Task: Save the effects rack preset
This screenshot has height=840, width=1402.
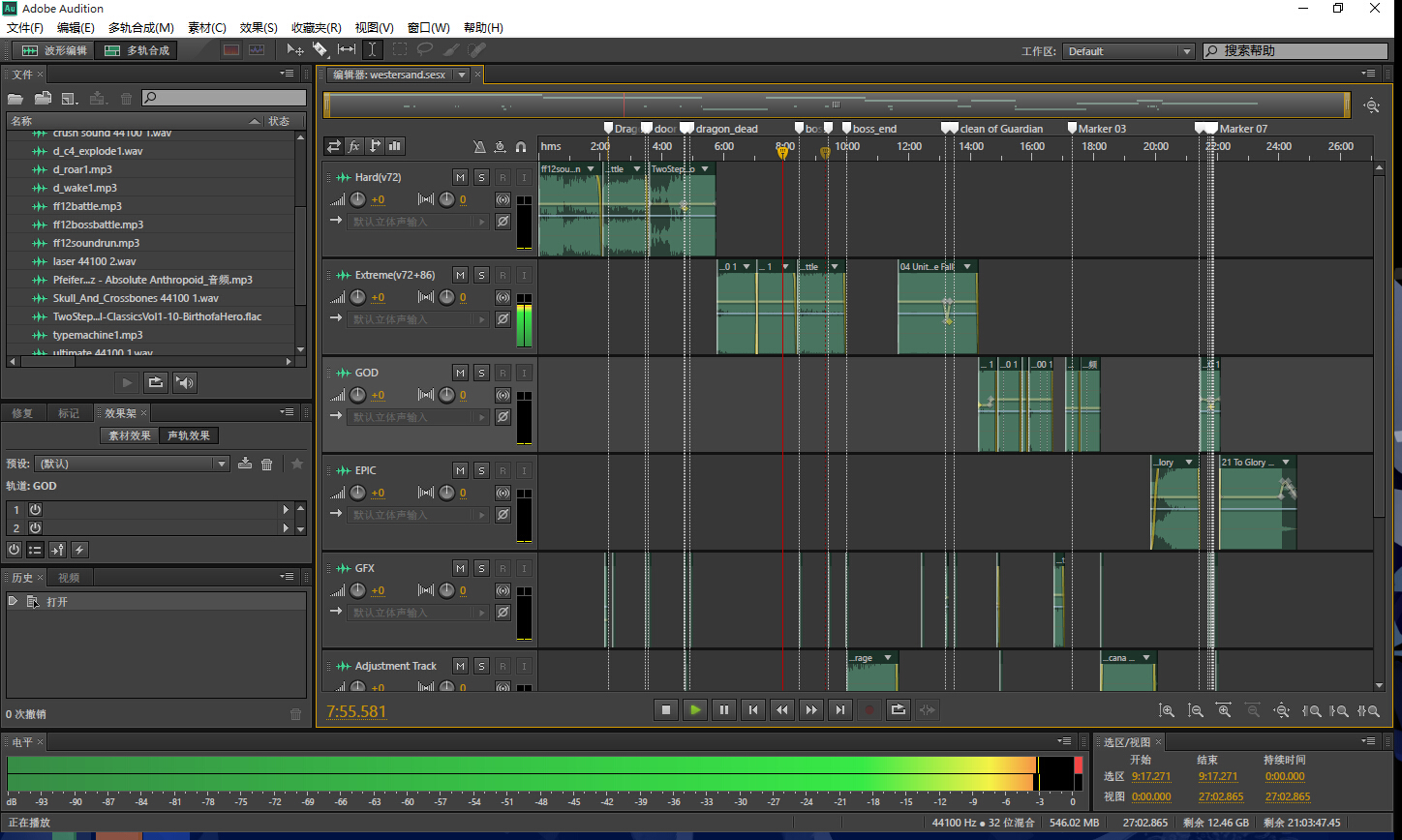Action: (x=245, y=464)
